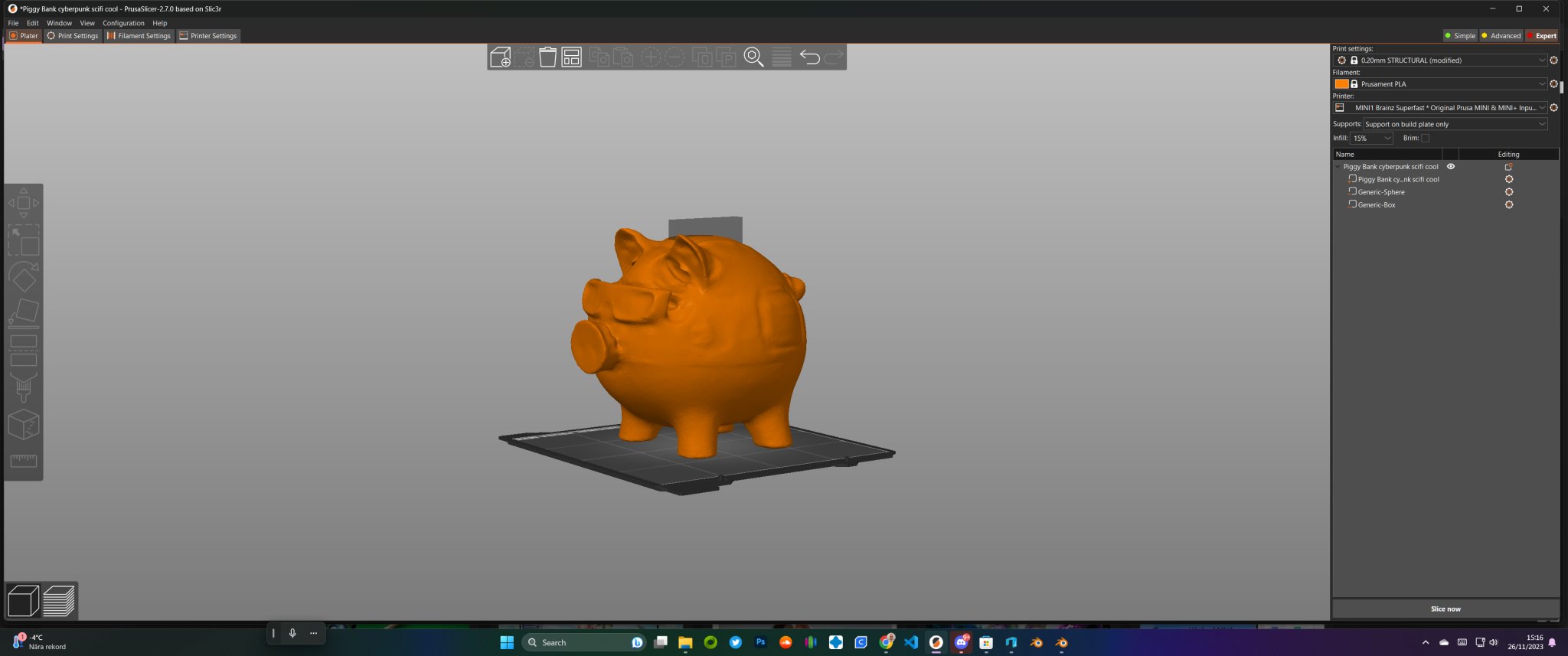Open Visual Studio Code from taskbar
Viewport: 1568px width, 656px height.
pyautogui.click(x=911, y=643)
